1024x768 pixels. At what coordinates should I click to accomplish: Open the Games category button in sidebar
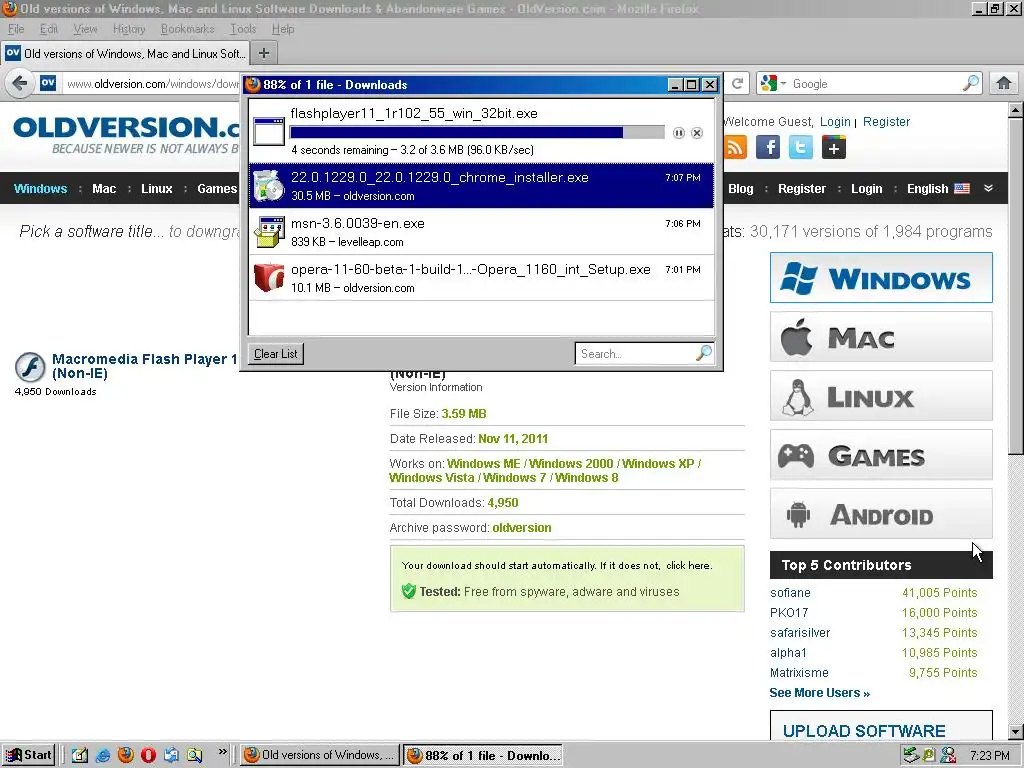pyautogui.click(x=881, y=455)
